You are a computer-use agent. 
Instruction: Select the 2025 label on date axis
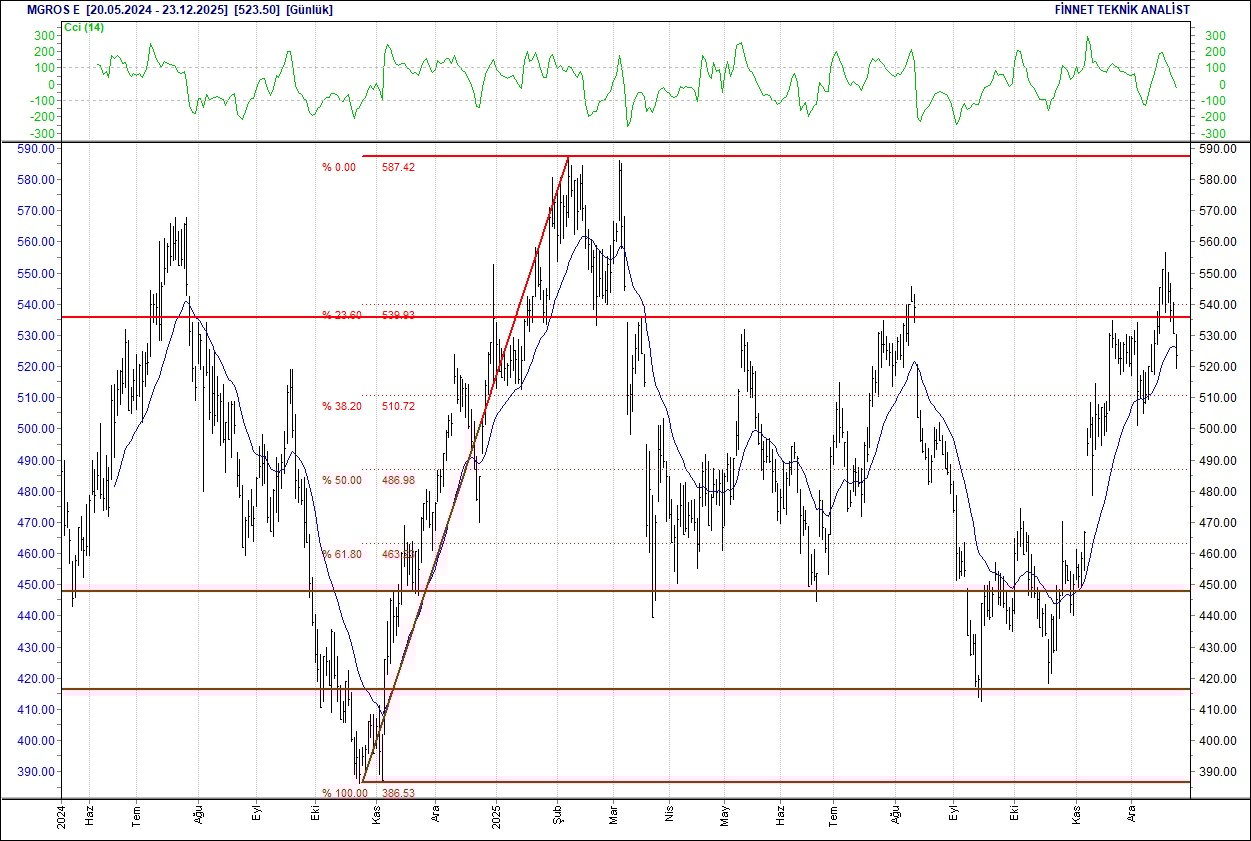click(x=495, y=814)
